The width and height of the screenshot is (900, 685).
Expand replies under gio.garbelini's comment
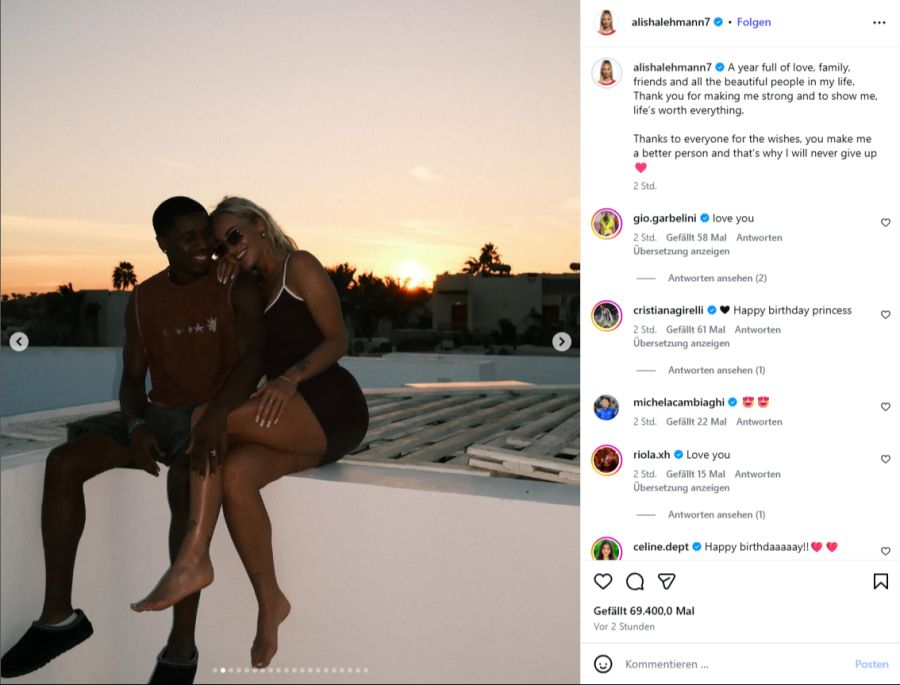click(717, 278)
